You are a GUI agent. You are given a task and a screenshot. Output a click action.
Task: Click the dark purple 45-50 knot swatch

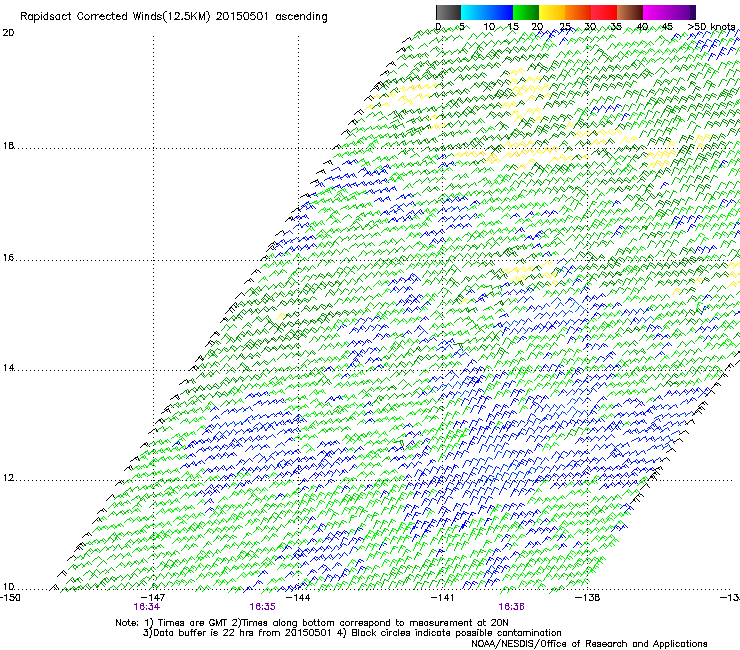pos(682,12)
